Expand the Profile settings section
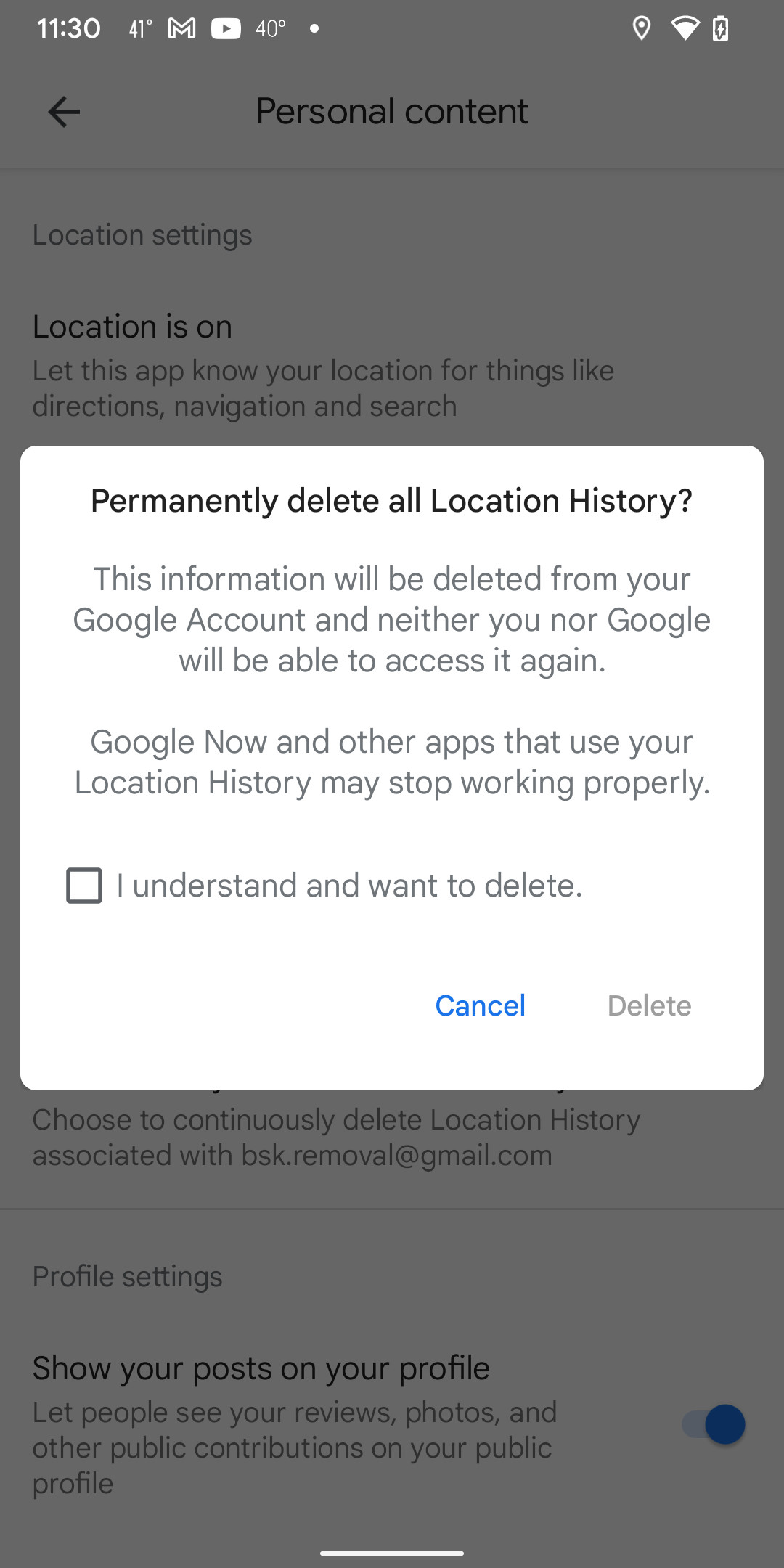Image resolution: width=784 pixels, height=1568 pixels. click(128, 1276)
